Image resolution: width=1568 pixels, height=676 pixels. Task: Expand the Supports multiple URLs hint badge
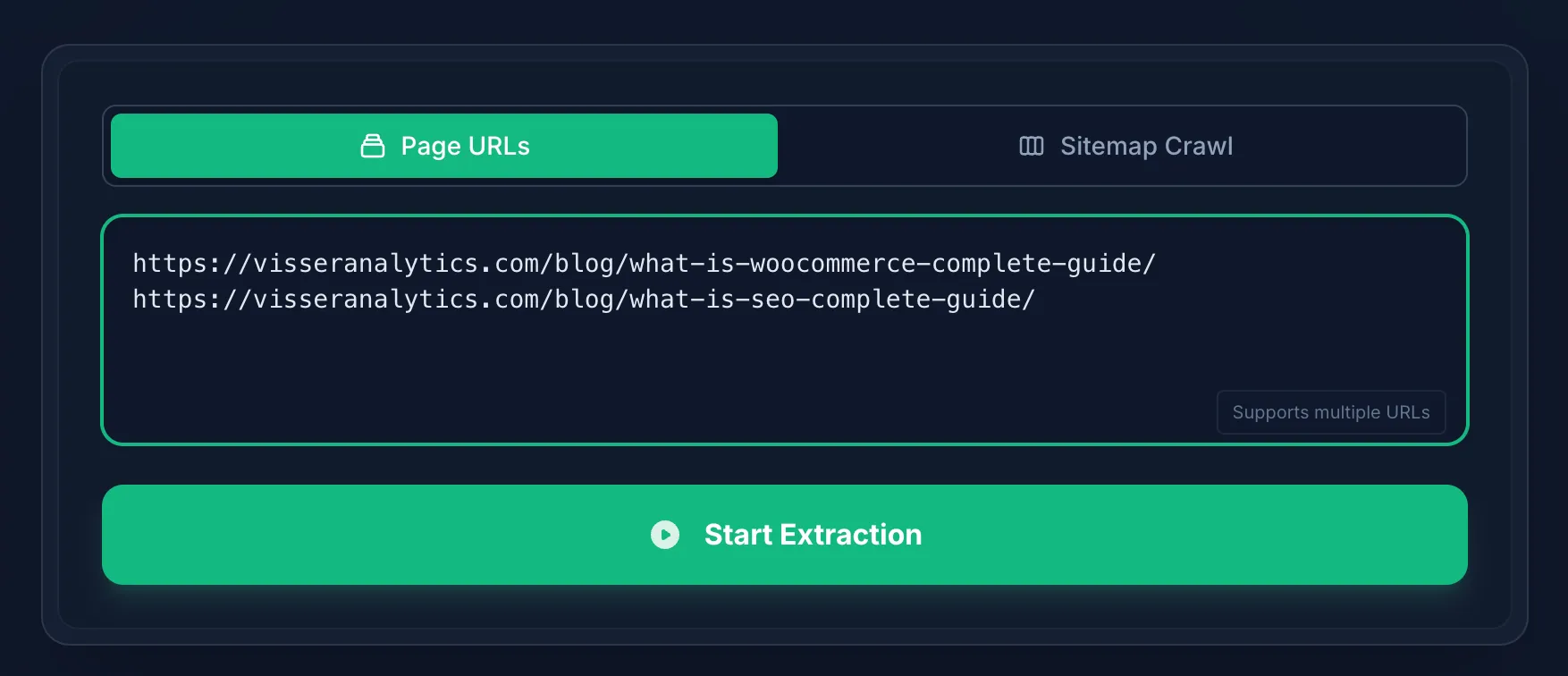pyautogui.click(x=1331, y=412)
